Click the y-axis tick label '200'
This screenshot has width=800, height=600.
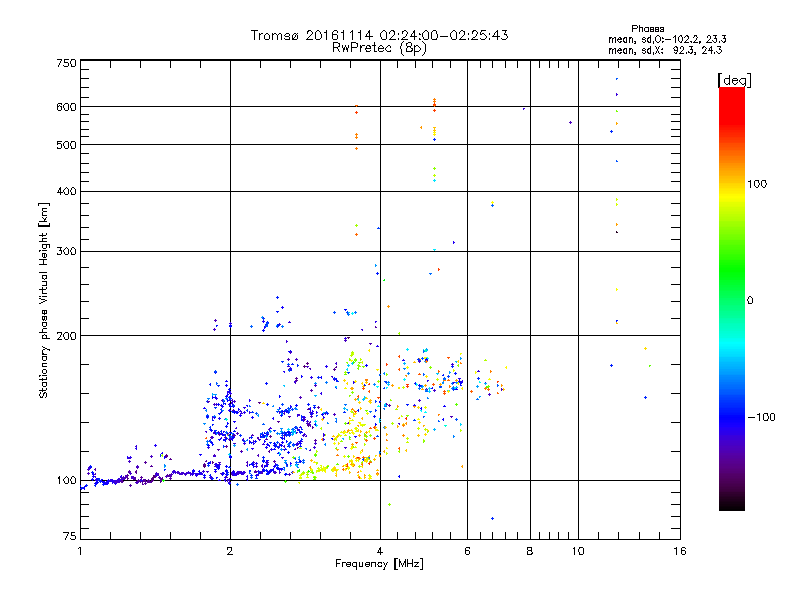[x=66, y=336]
